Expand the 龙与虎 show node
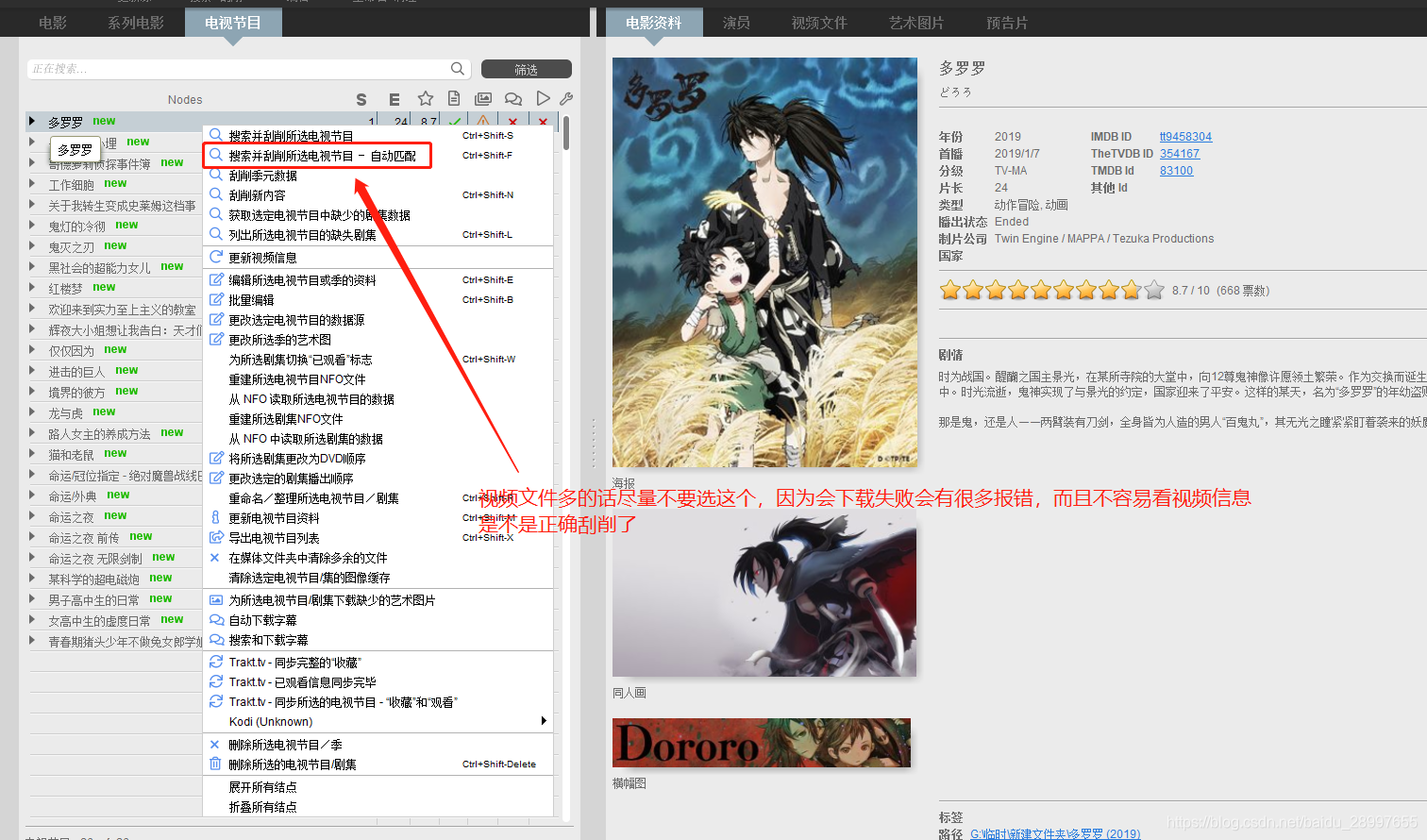The image size is (1427, 840). pos(31,412)
